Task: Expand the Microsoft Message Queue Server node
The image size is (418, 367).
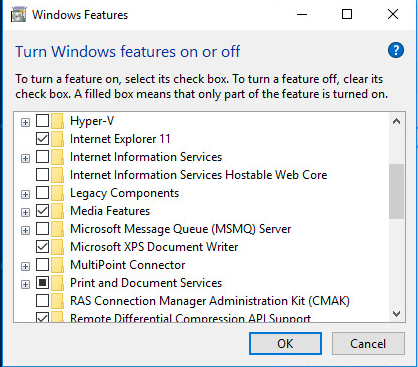Action: 25,230
